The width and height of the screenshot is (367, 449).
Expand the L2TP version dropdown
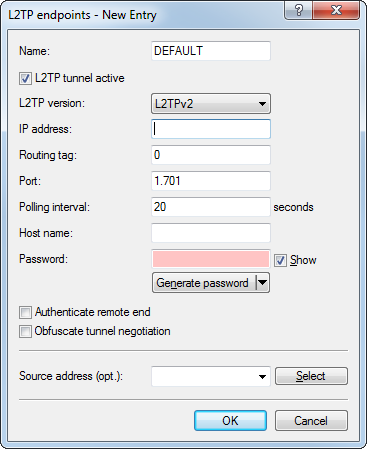(211, 104)
